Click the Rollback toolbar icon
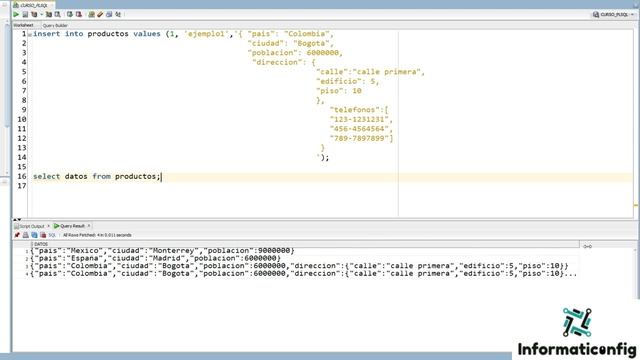This screenshot has height=360, width=640. (79, 14)
